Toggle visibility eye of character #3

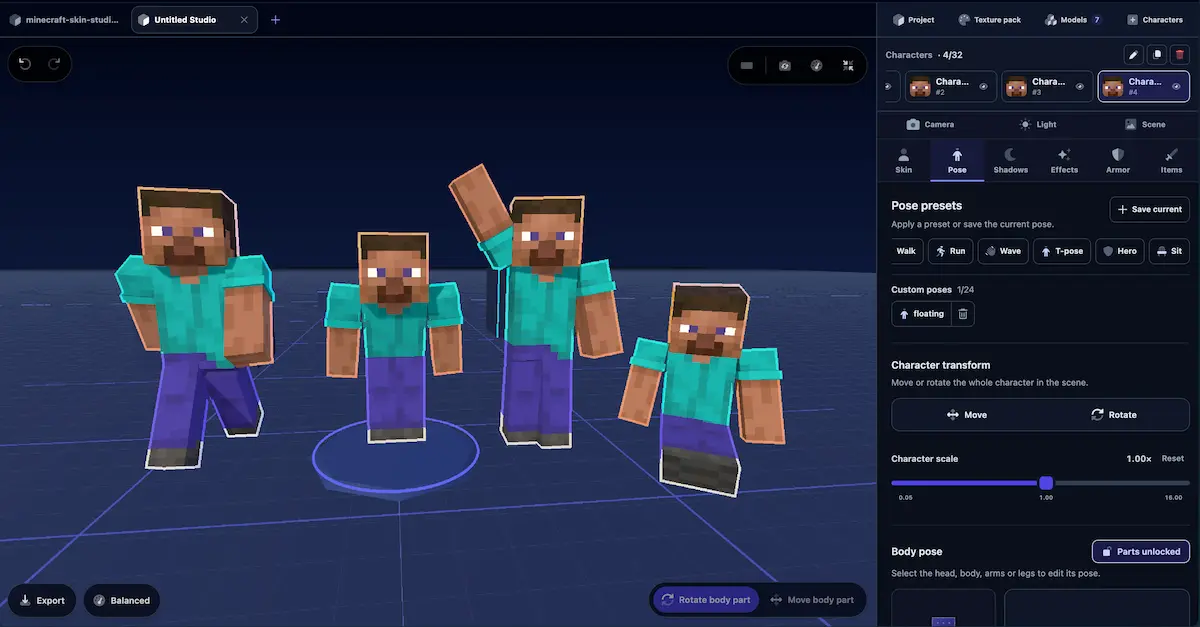[x=1080, y=87]
